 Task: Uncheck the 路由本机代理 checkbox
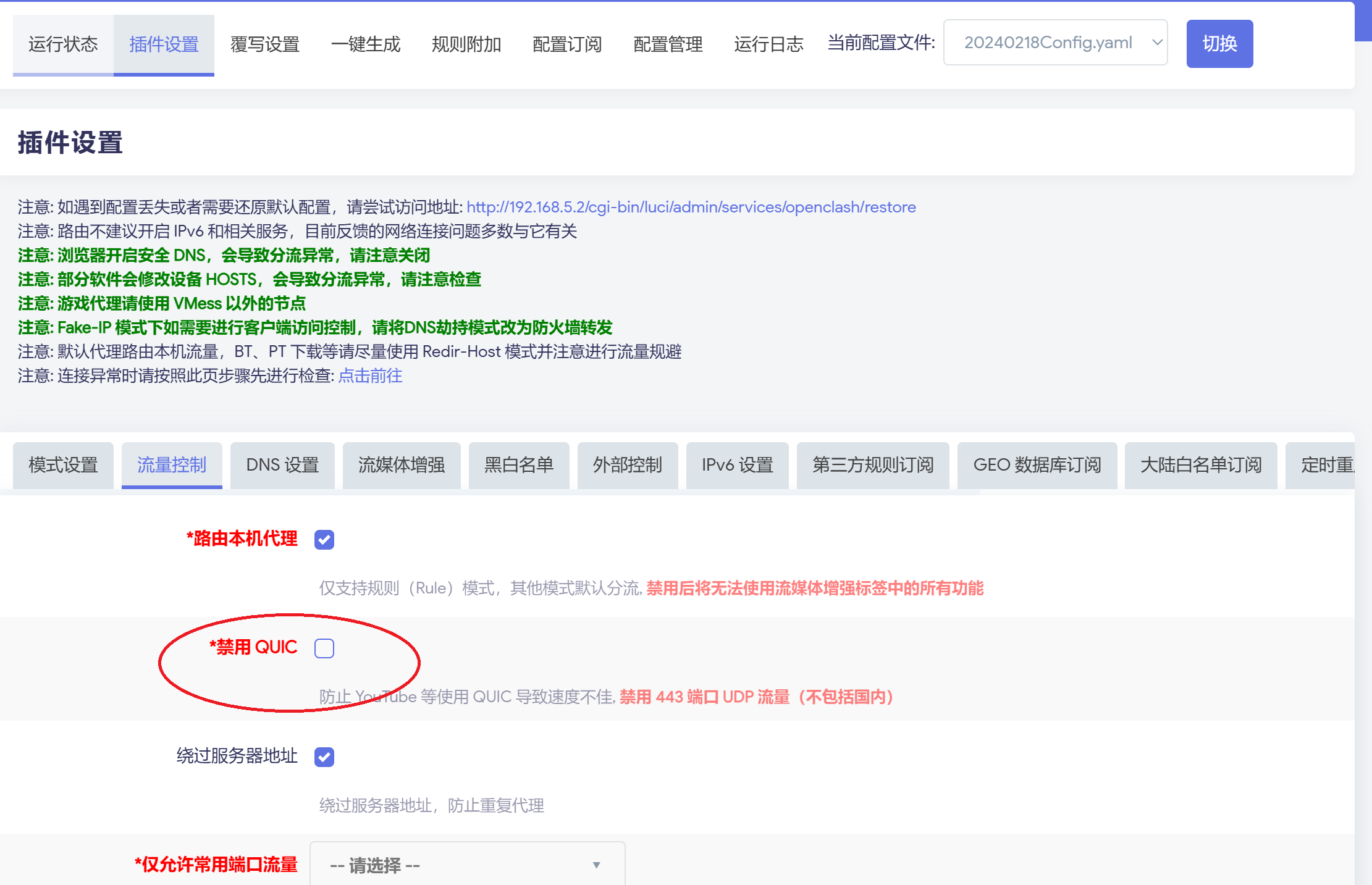pyautogui.click(x=324, y=540)
